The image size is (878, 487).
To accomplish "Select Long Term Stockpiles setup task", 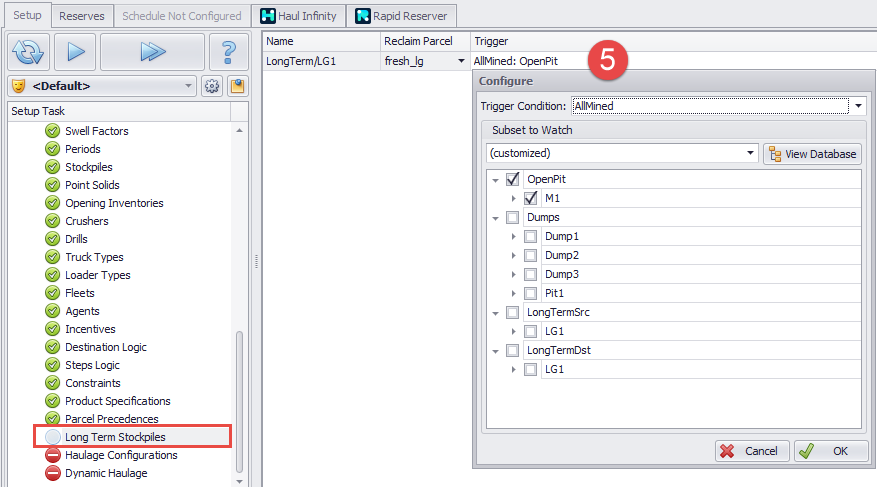I will click(x=115, y=437).
